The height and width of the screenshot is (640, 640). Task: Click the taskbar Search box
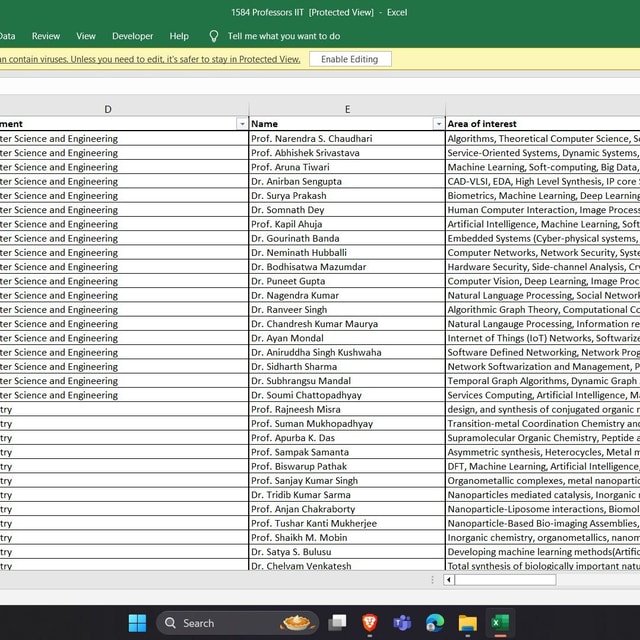coord(223,623)
